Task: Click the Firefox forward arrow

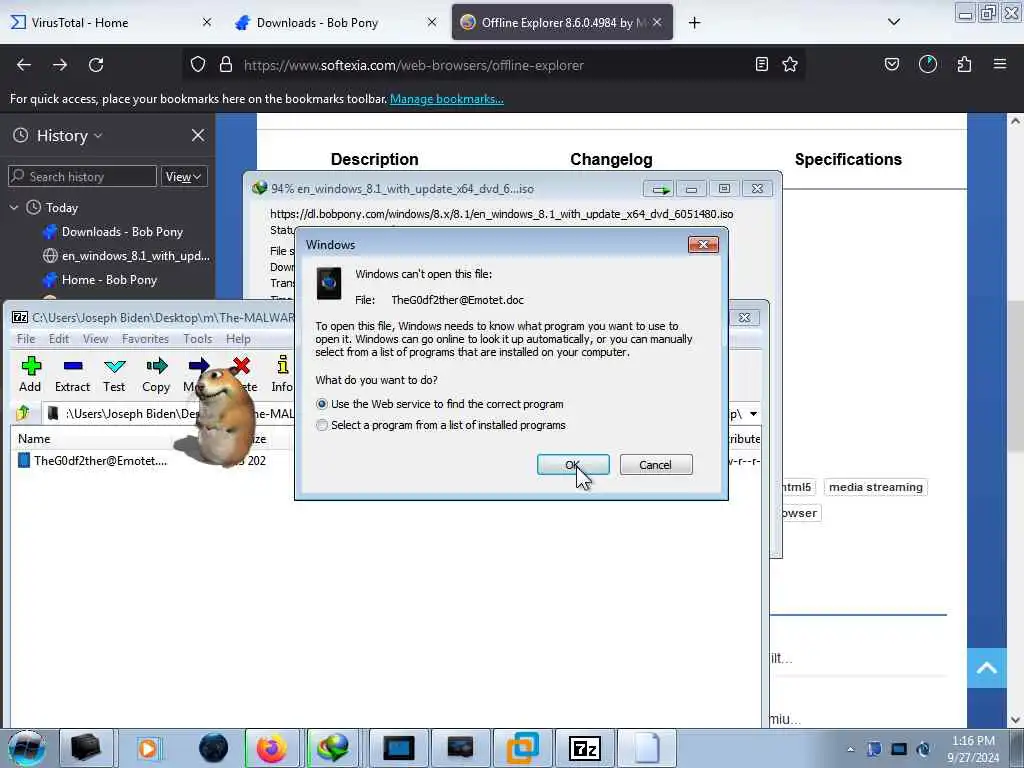Action: click(x=60, y=65)
